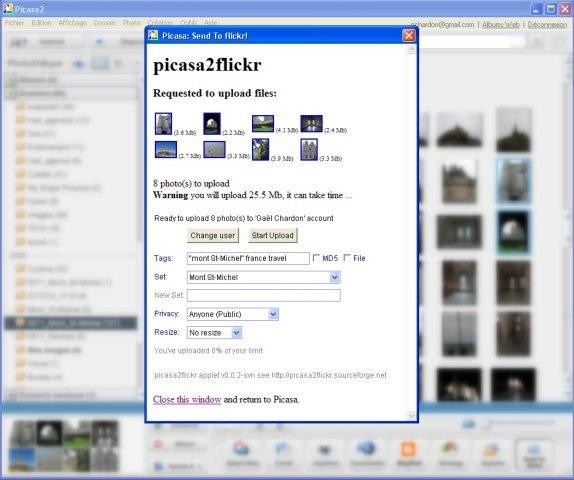Open the Resize dropdown
The width and height of the screenshot is (574, 480).
tap(214, 332)
